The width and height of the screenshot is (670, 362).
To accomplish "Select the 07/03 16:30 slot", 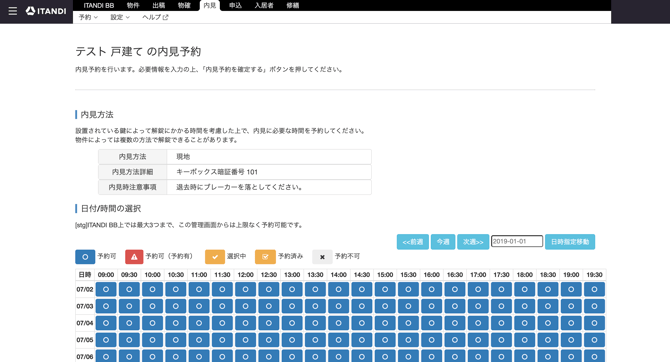I will tap(455, 306).
